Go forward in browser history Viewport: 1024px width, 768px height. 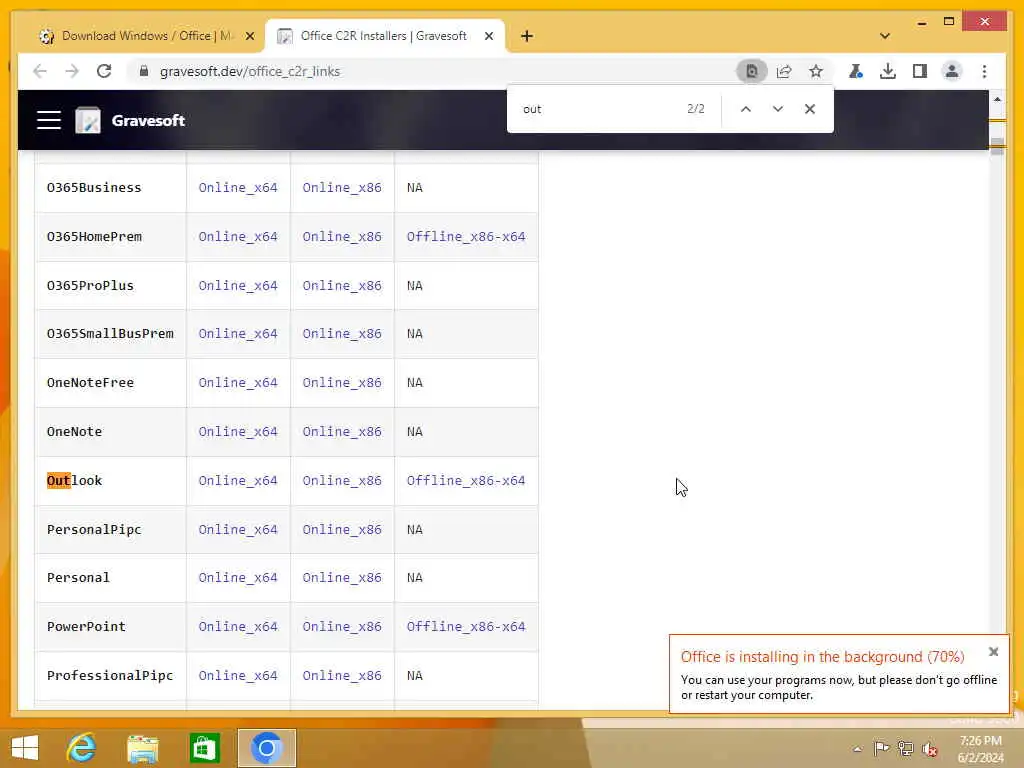point(72,71)
